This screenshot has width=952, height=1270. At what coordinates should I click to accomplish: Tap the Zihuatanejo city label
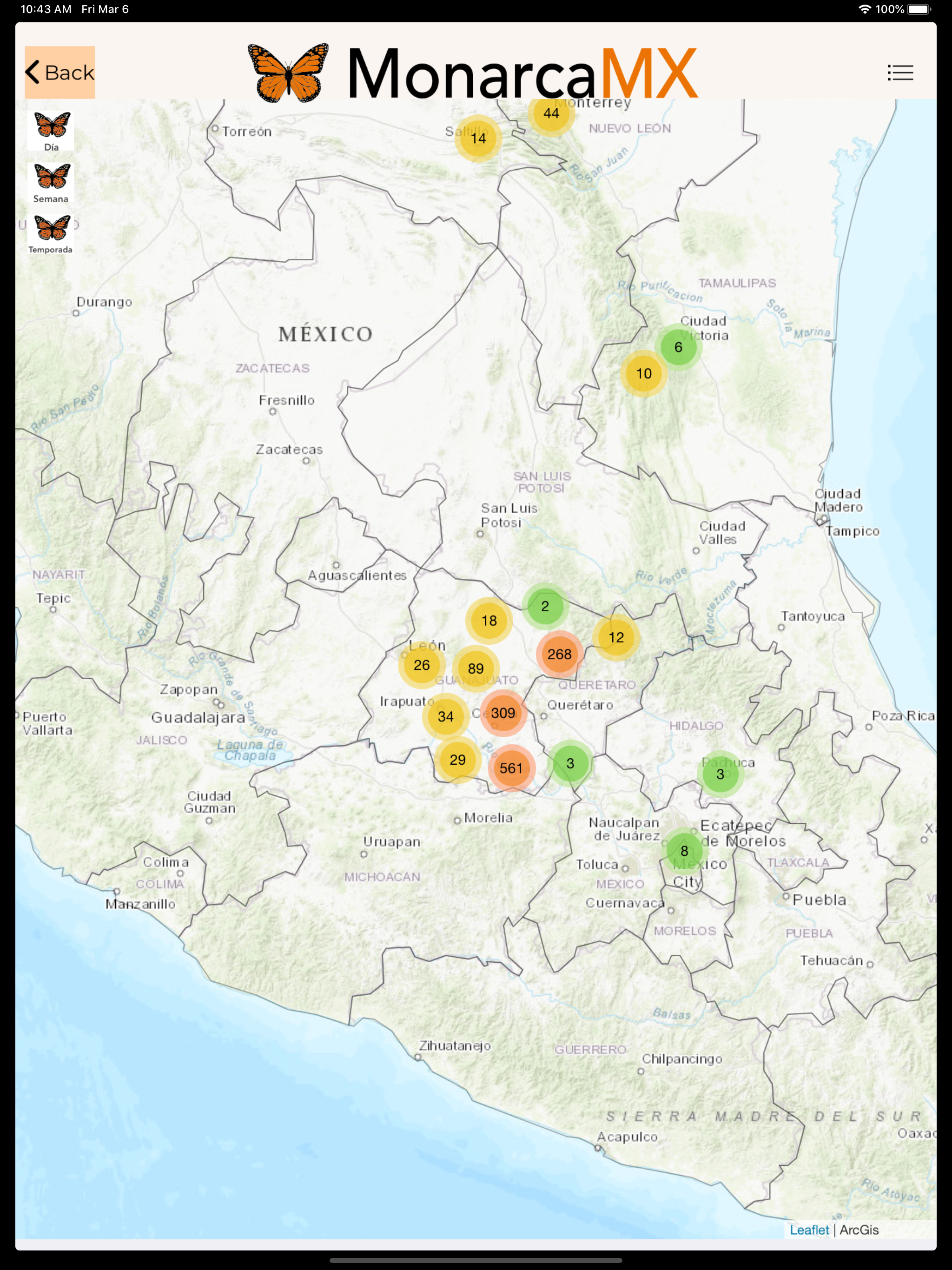pyautogui.click(x=455, y=1045)
